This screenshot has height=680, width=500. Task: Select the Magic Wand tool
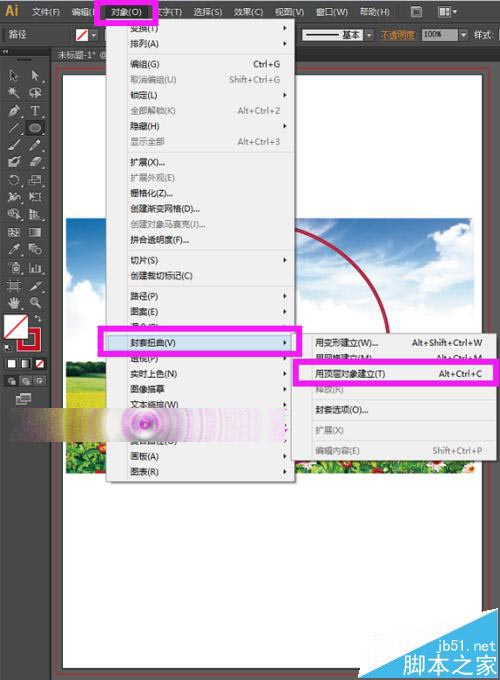pos(14,92)
